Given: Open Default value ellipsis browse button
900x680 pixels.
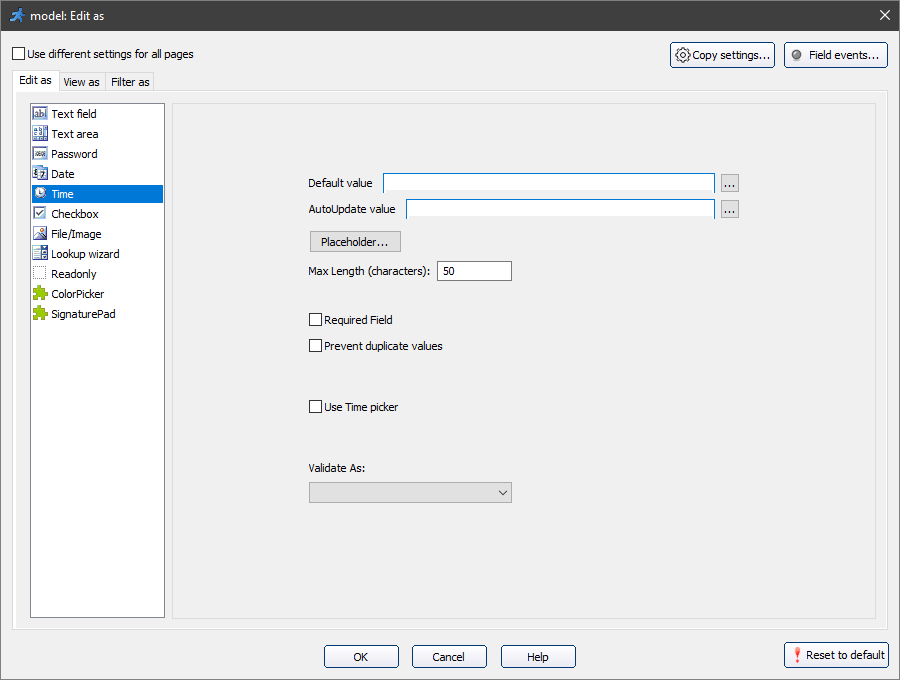Looking at the screenshot, I should pos(729,183).
